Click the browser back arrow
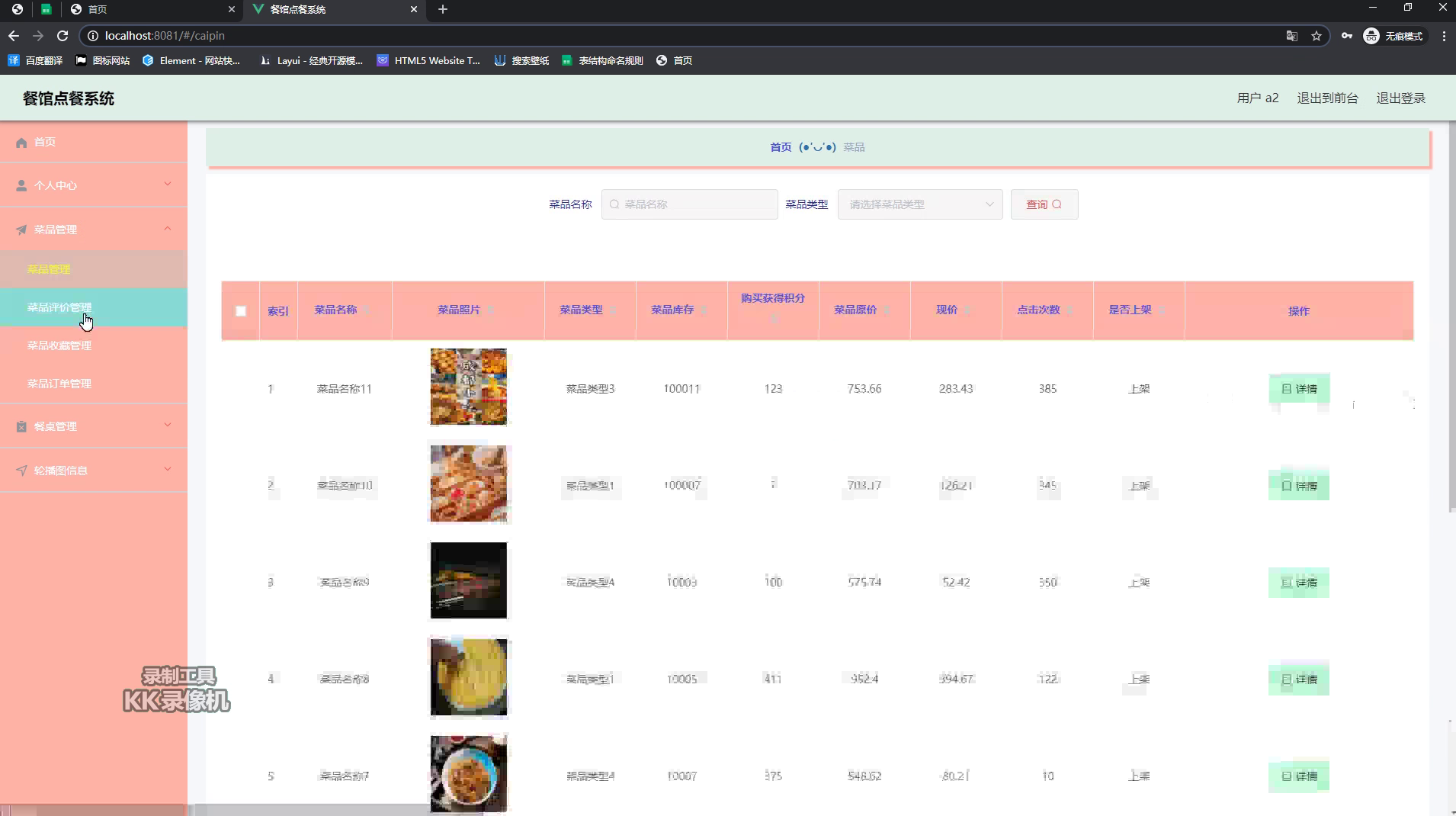1456x816 pixels. [x=14, y=36]
